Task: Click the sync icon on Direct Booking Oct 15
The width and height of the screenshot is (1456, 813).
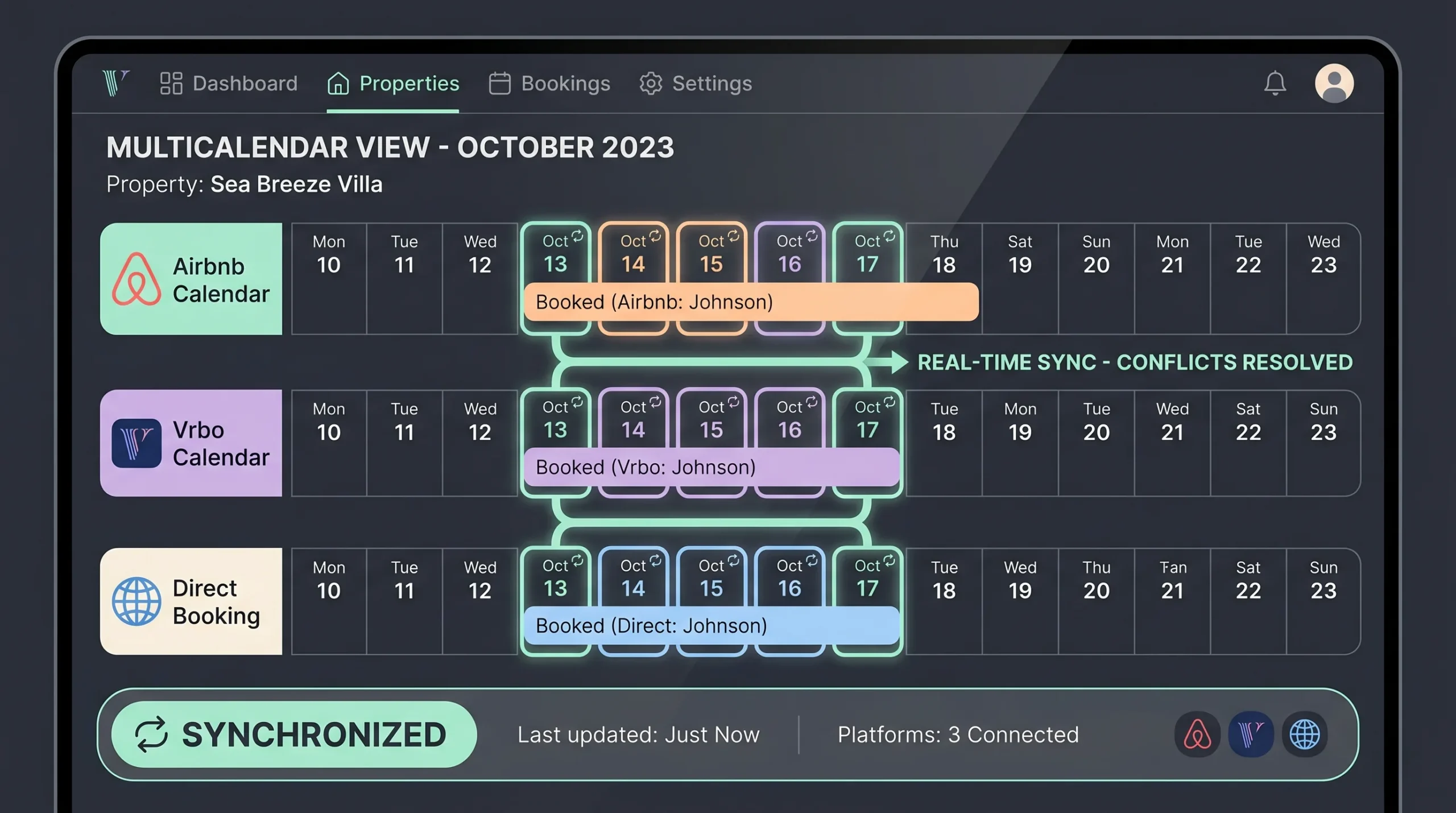Action: [x=734, y=560]
